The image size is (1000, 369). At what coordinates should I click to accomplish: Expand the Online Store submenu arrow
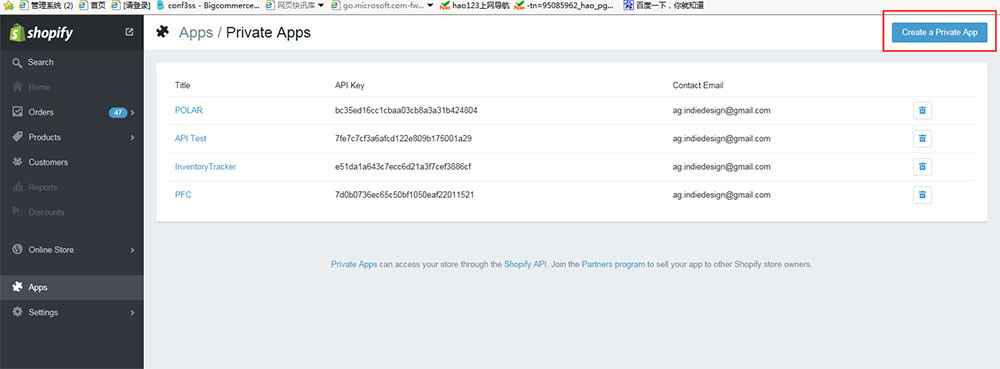click(133, 250)
